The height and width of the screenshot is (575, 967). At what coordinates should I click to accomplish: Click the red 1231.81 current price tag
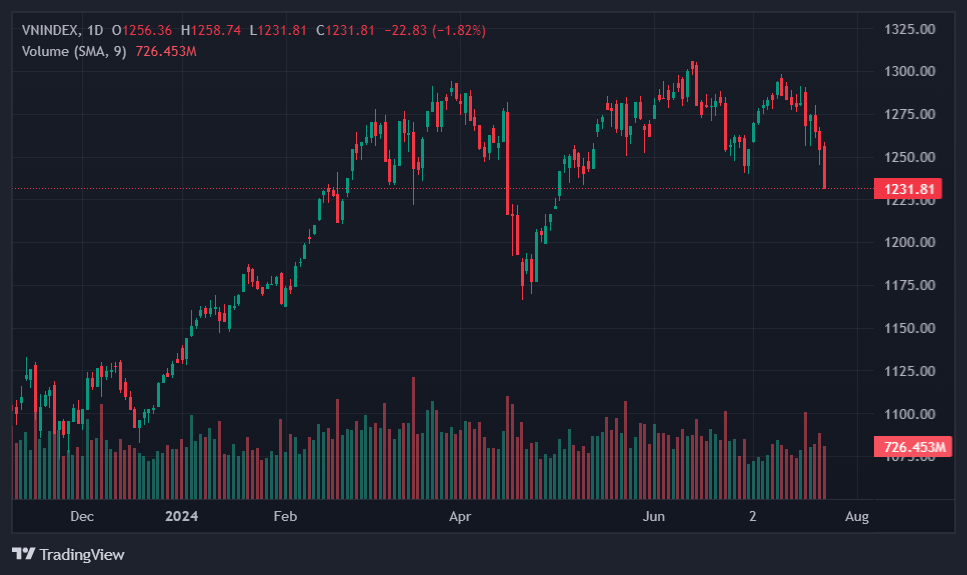coord(909,189)
